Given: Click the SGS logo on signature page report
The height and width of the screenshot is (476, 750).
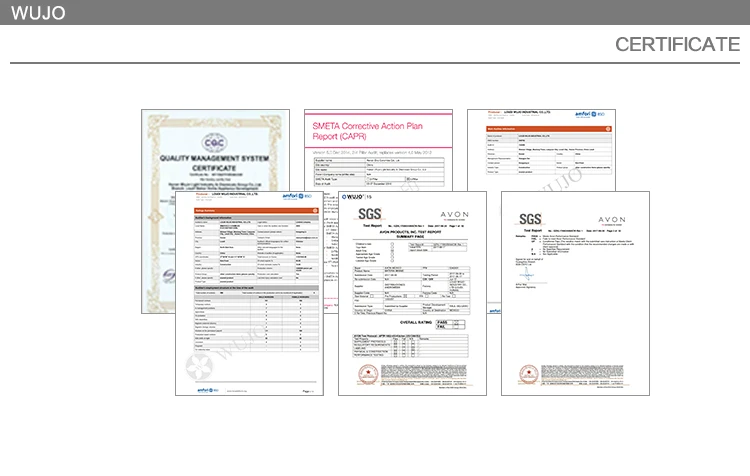Looking at the screenshot, I should pos(530,219).
